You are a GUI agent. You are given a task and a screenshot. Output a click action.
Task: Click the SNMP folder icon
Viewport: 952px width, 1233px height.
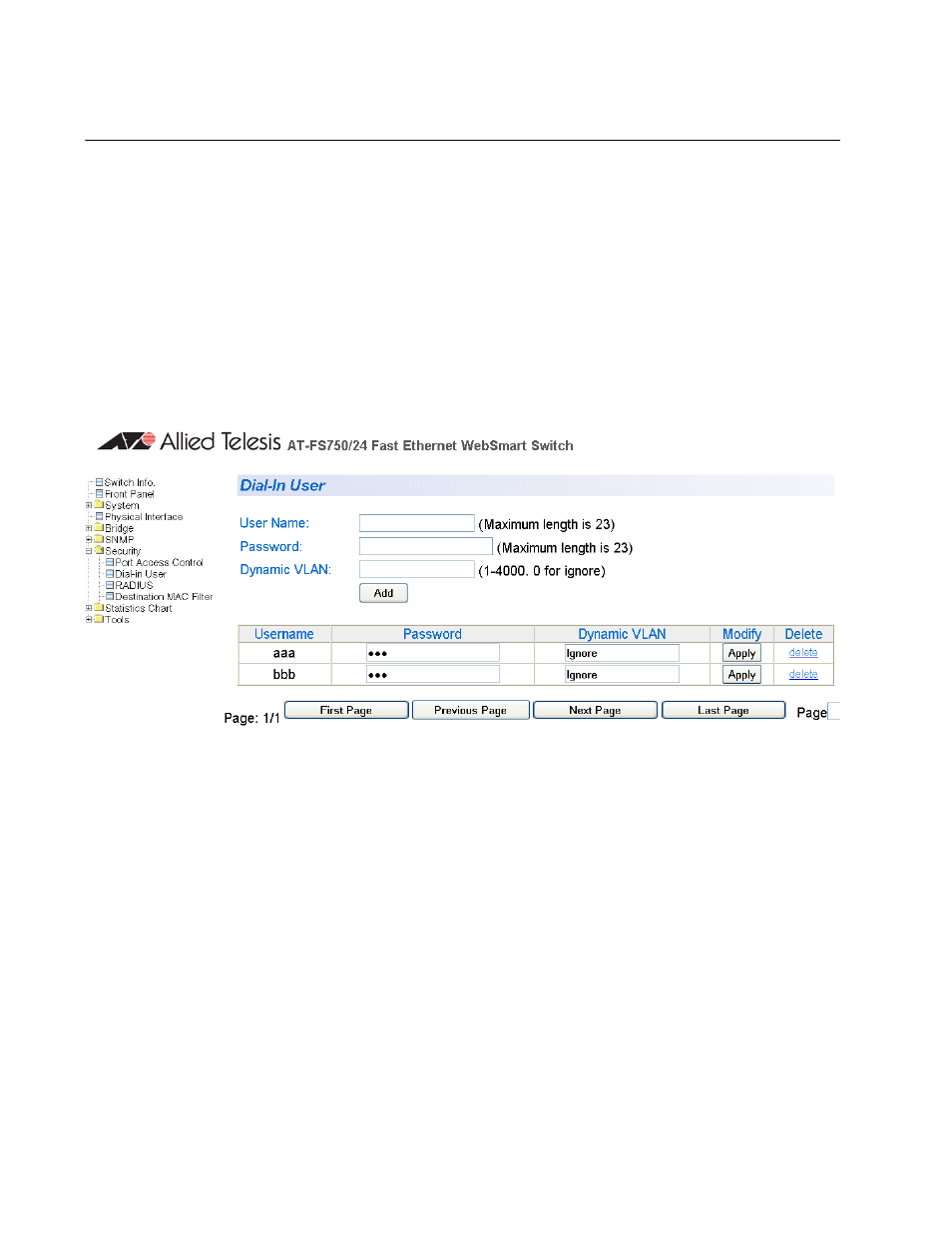[99, 539]
